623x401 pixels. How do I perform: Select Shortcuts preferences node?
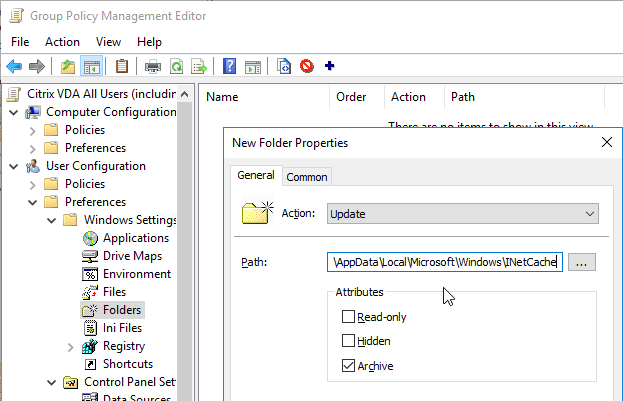pos(128,364)
